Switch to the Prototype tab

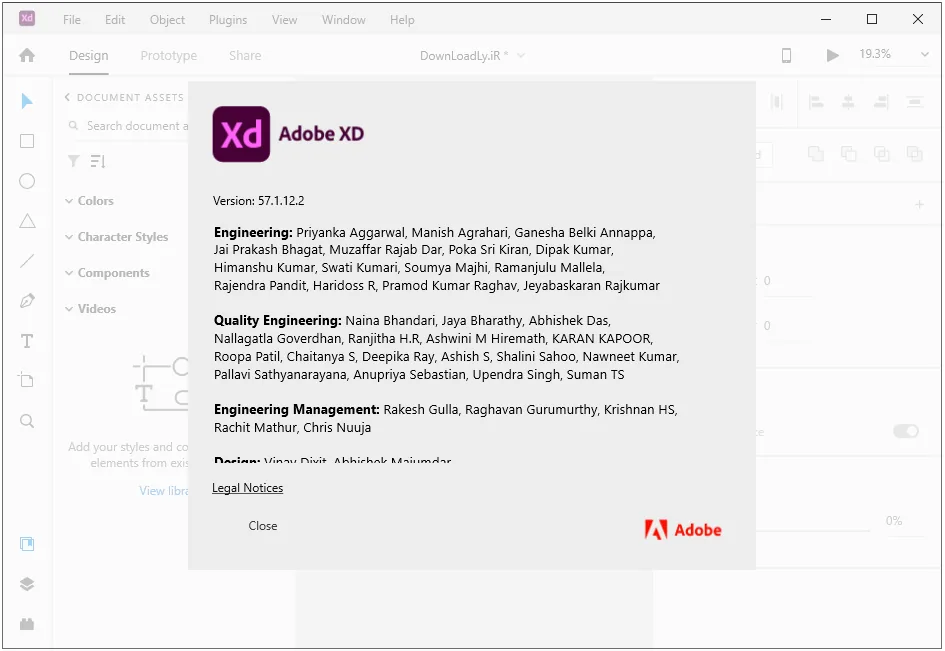click(x=169, y=55)
